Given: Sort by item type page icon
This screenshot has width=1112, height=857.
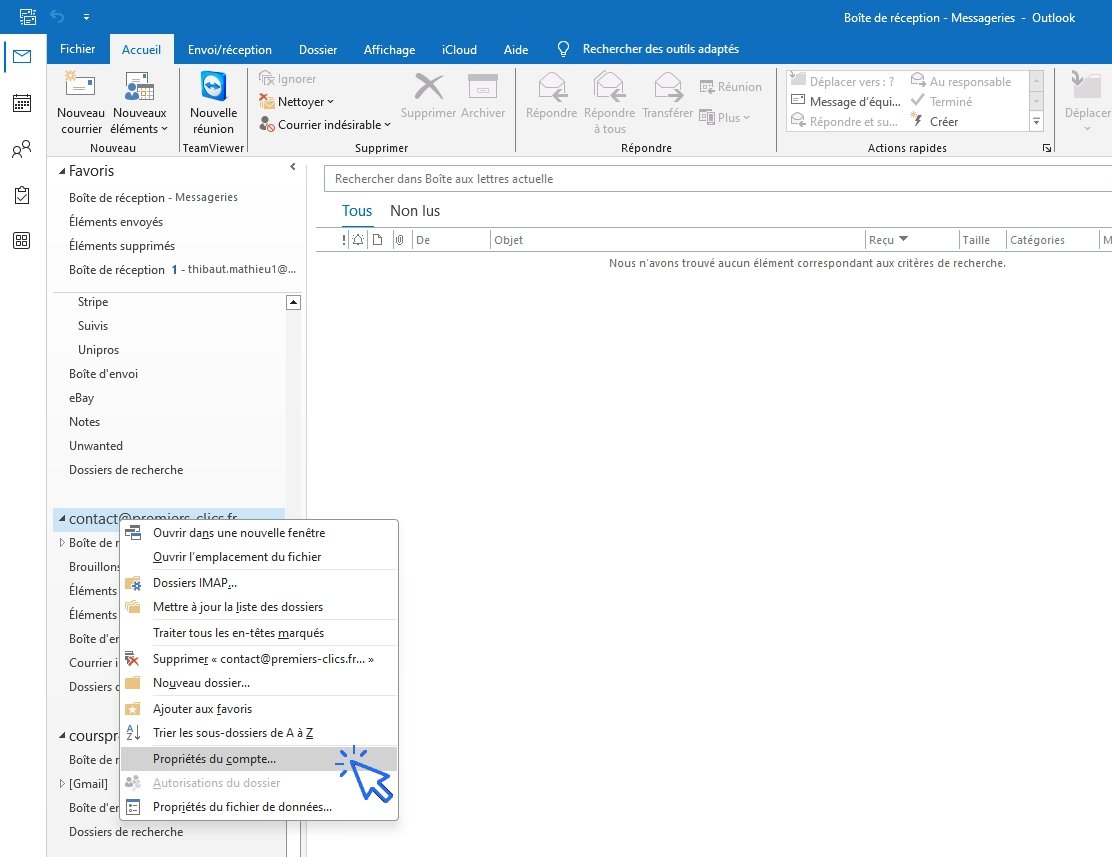Looking at the screenshot, I should (x=378, y=240).
